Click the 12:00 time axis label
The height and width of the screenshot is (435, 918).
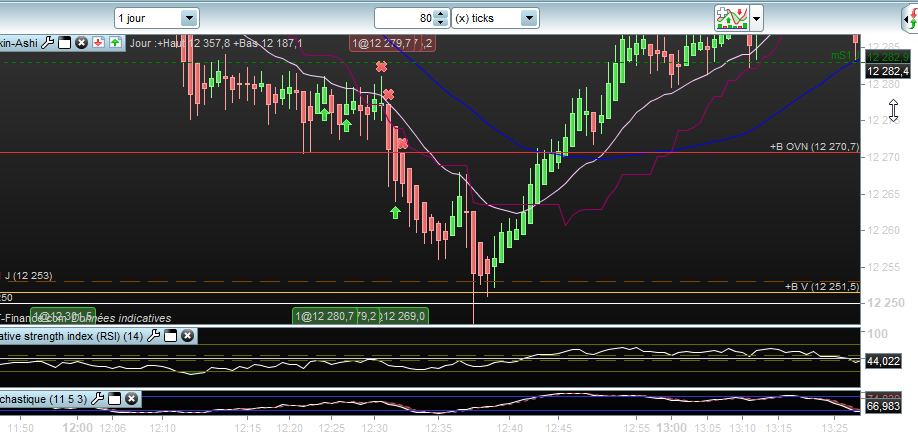tap(78, 427)
